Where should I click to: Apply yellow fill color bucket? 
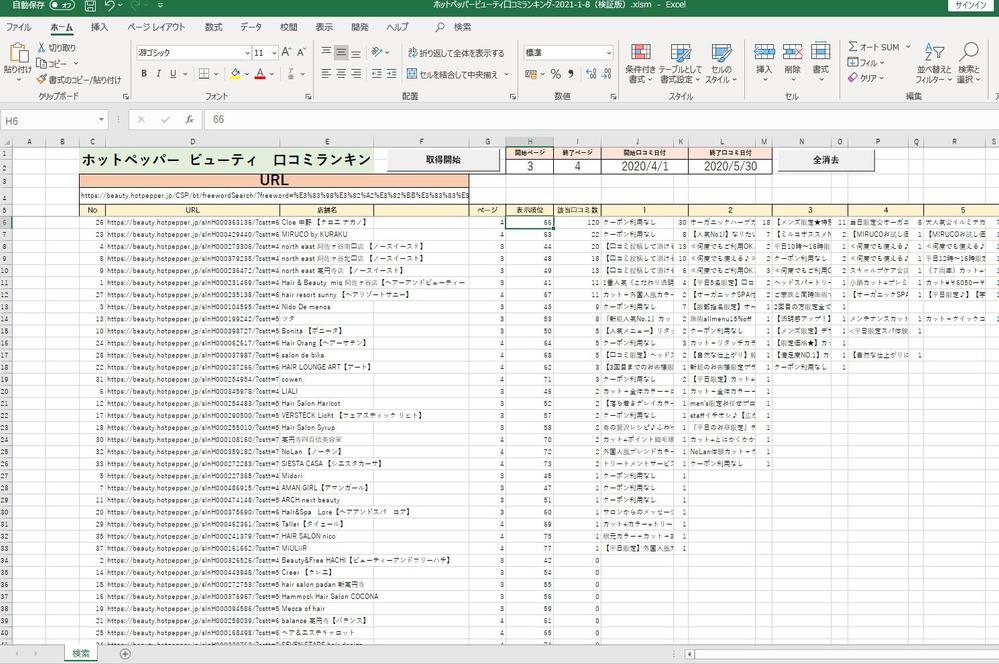click(x=235, y=74)
